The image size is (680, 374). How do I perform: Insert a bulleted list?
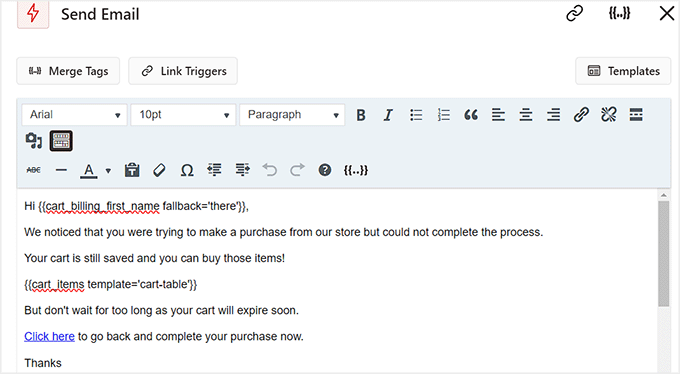(x=416, y=115)
